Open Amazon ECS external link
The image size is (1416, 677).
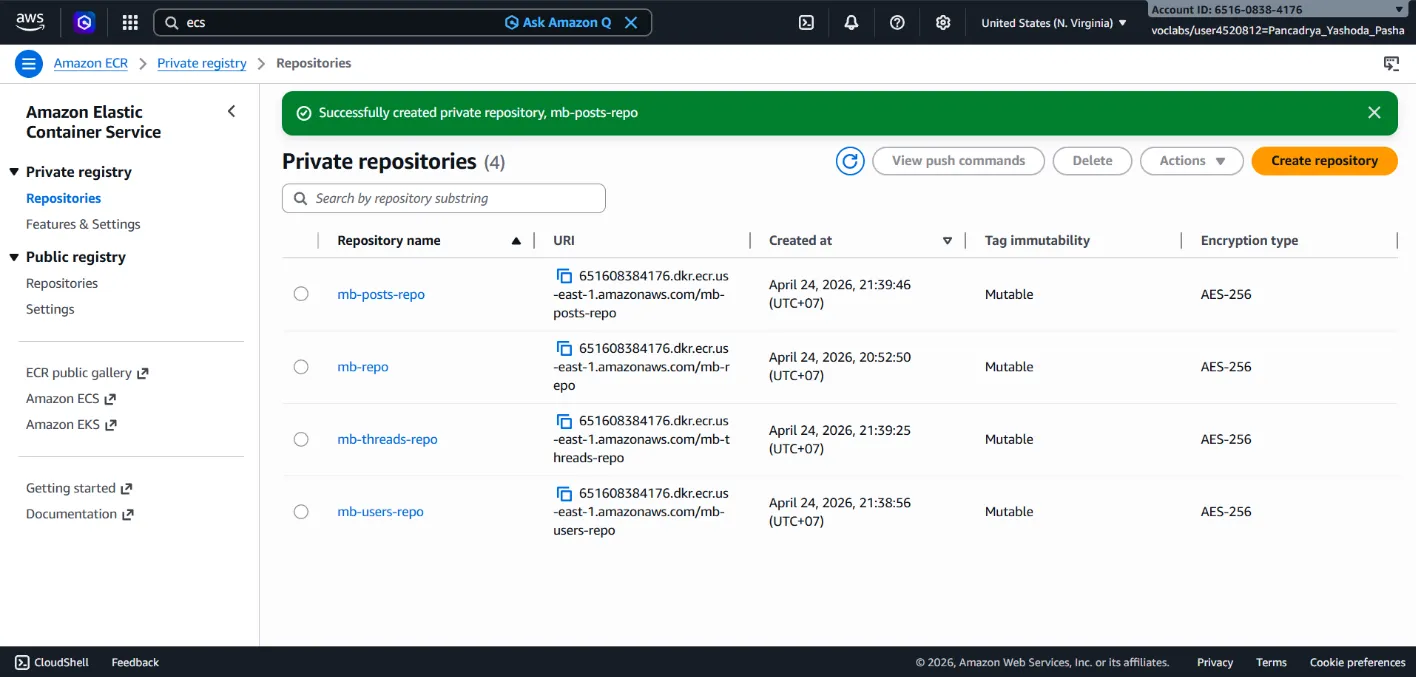pos(71,399)
